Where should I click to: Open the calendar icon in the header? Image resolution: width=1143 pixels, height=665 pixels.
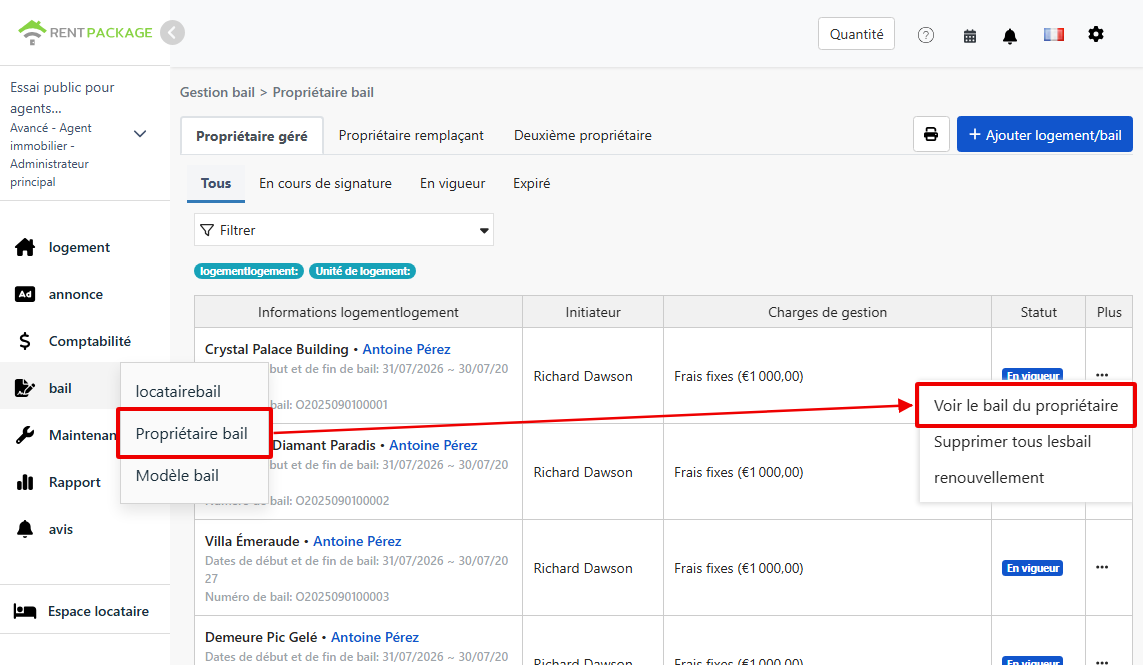(970, 36)
